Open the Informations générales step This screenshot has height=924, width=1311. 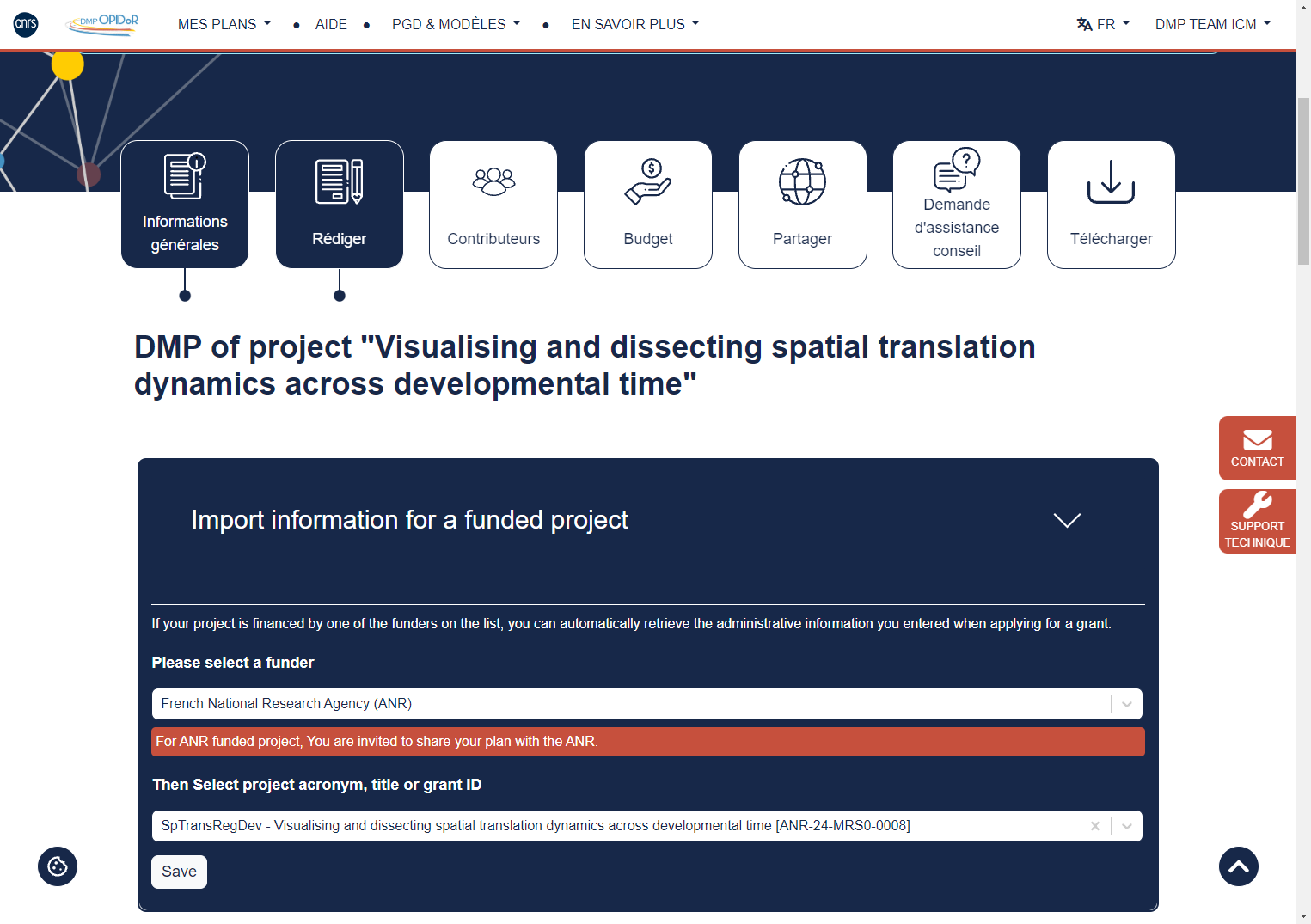[x=185, y=205]
